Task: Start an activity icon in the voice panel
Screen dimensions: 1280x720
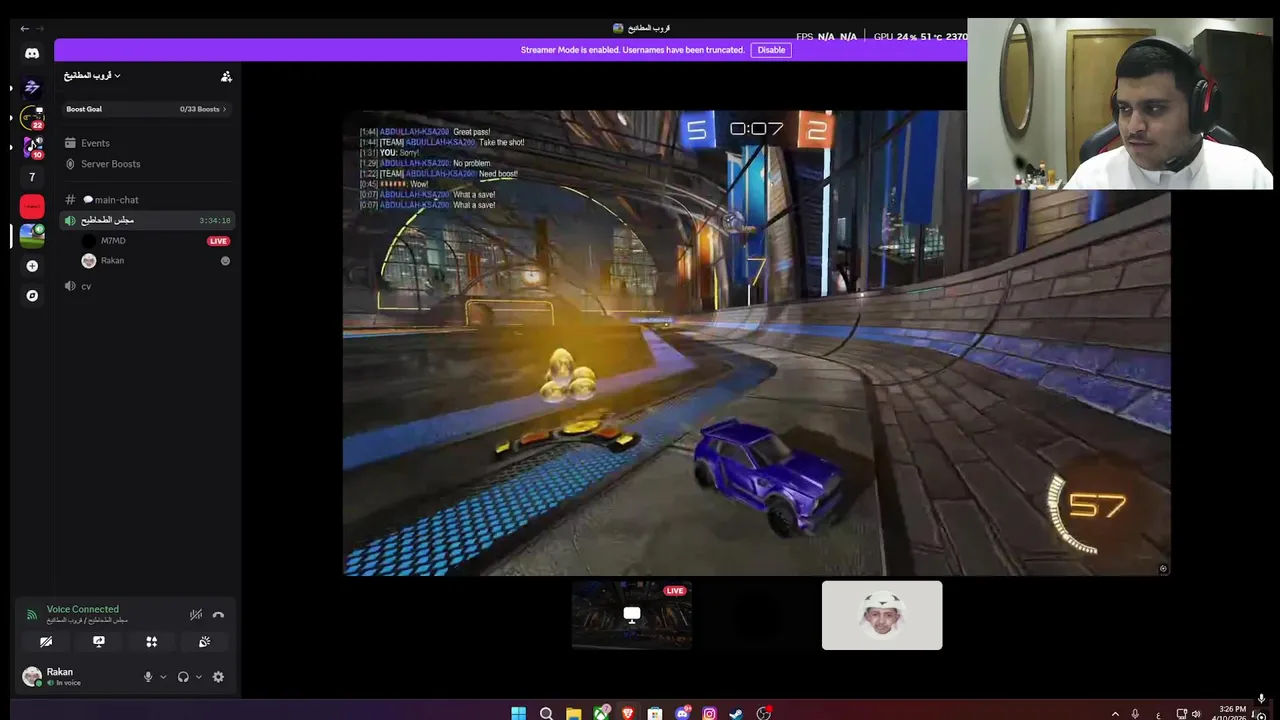Action: tap(152, 642)
